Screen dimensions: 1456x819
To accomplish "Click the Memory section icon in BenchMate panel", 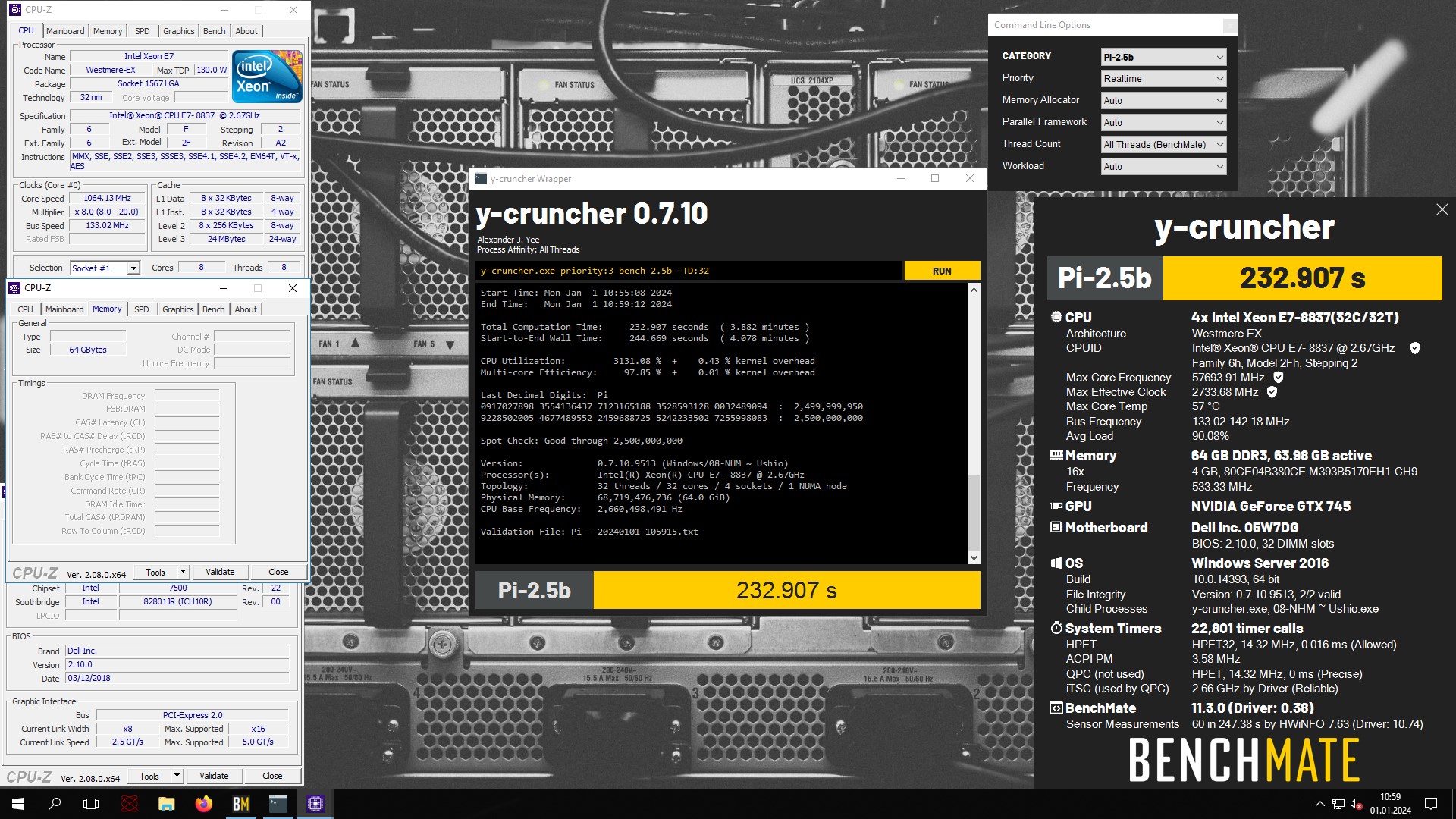I will (x=1056, y=456).
